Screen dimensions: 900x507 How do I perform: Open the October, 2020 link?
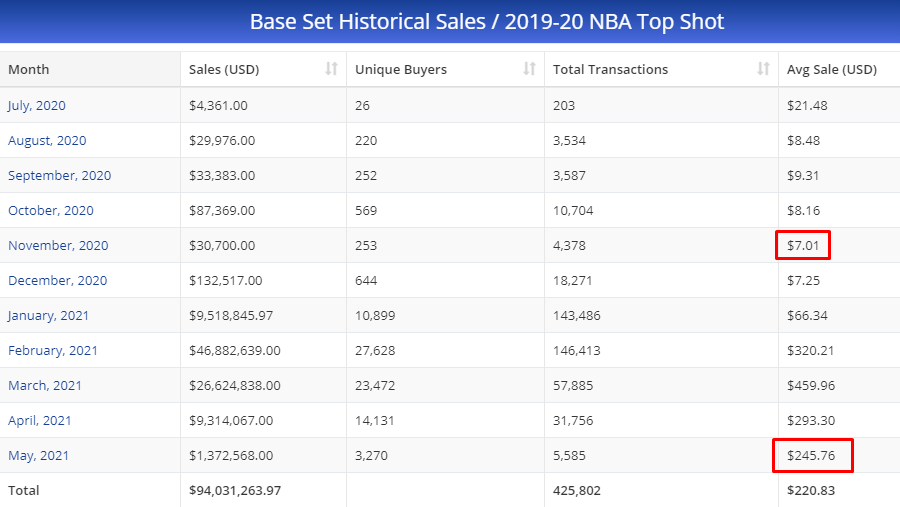click(x=51, y=211)
